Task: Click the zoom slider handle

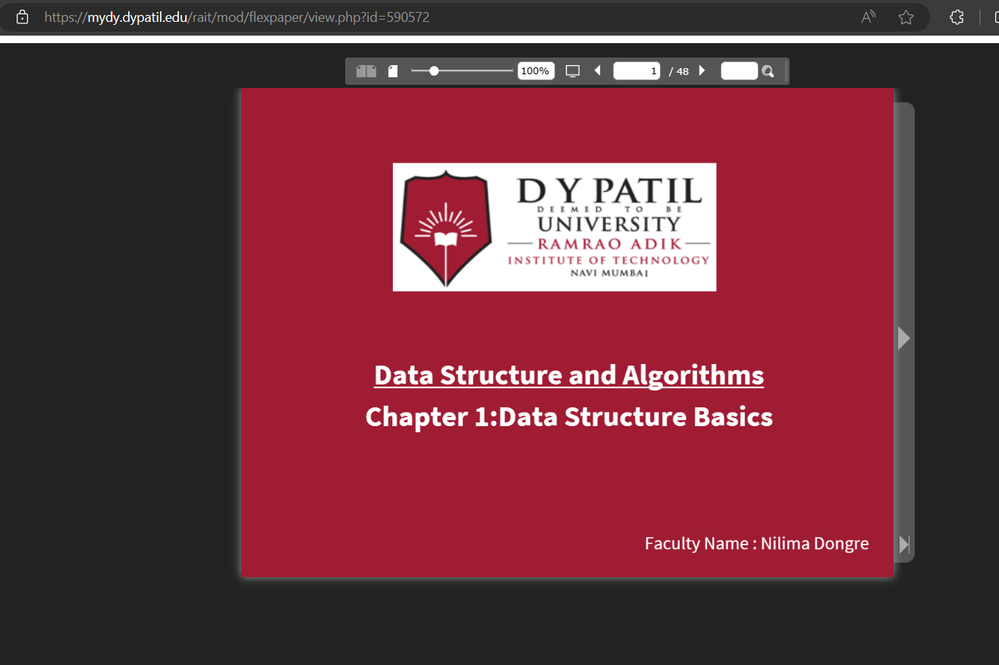Action: pyautogui.click(x=434, y=71)
